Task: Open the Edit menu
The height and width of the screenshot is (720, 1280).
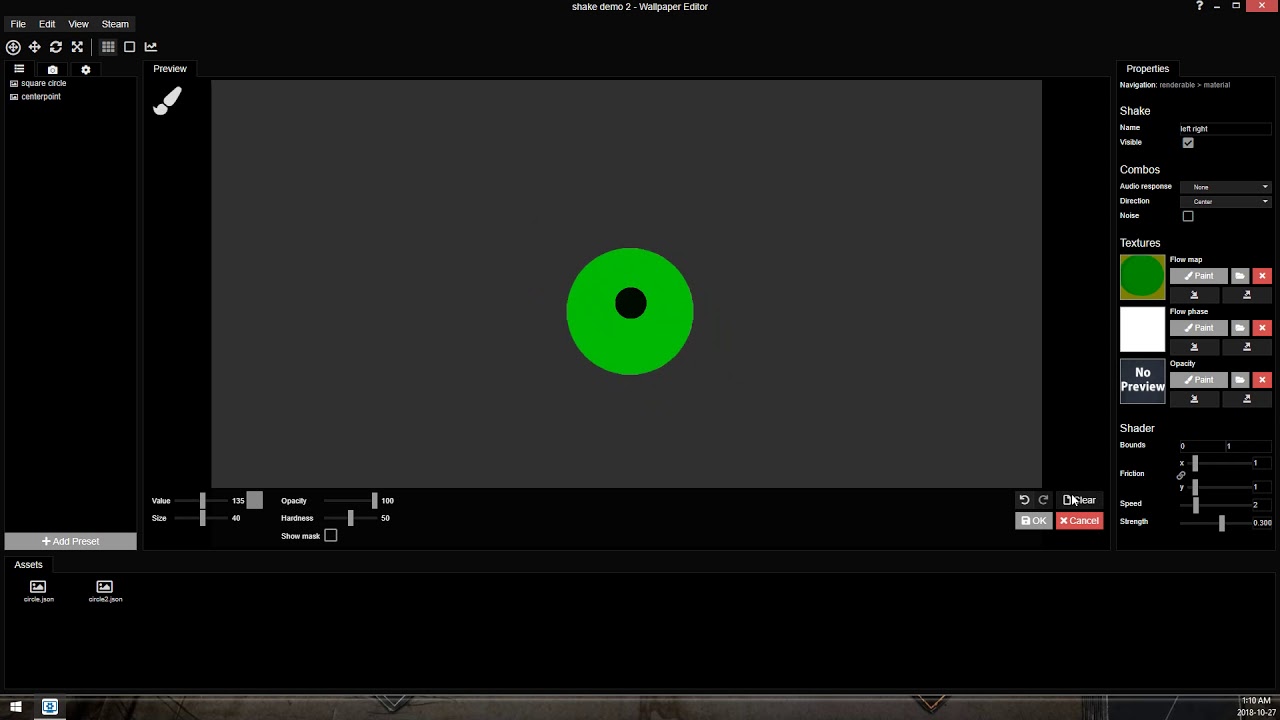Action: (x=47, y=24)
